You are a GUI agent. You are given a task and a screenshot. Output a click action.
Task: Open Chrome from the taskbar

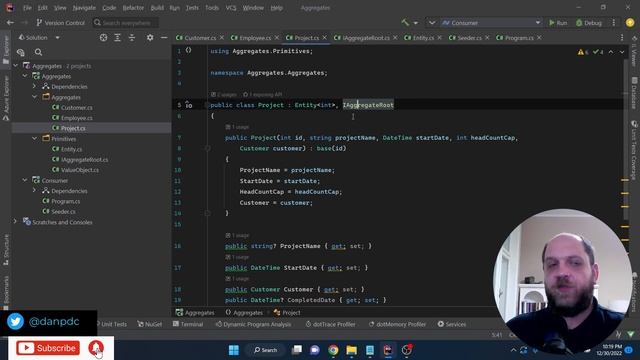[333, 350]
